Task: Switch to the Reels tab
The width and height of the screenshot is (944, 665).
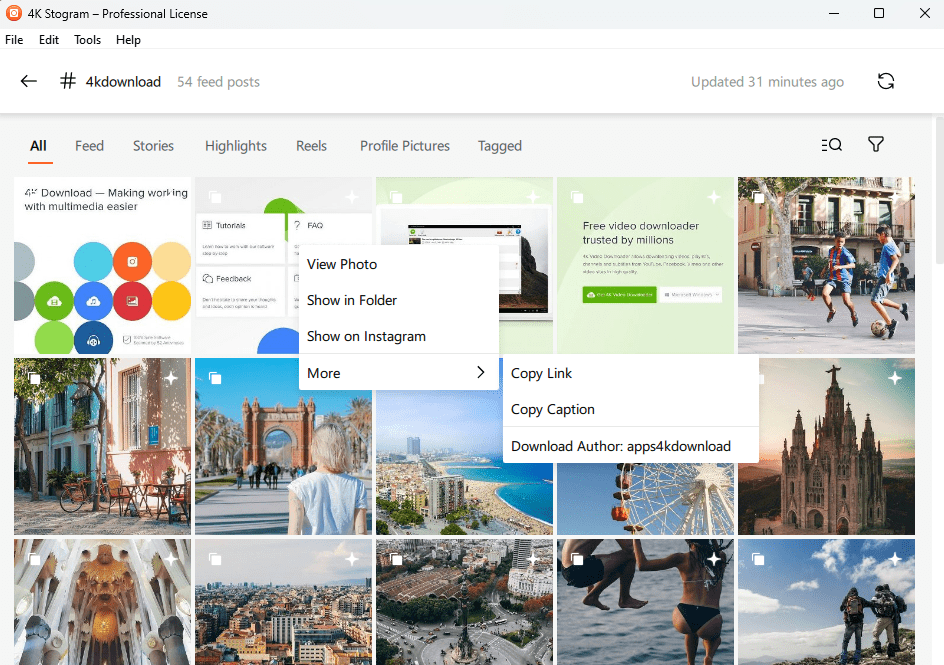Action: click(x=311, y=146)
